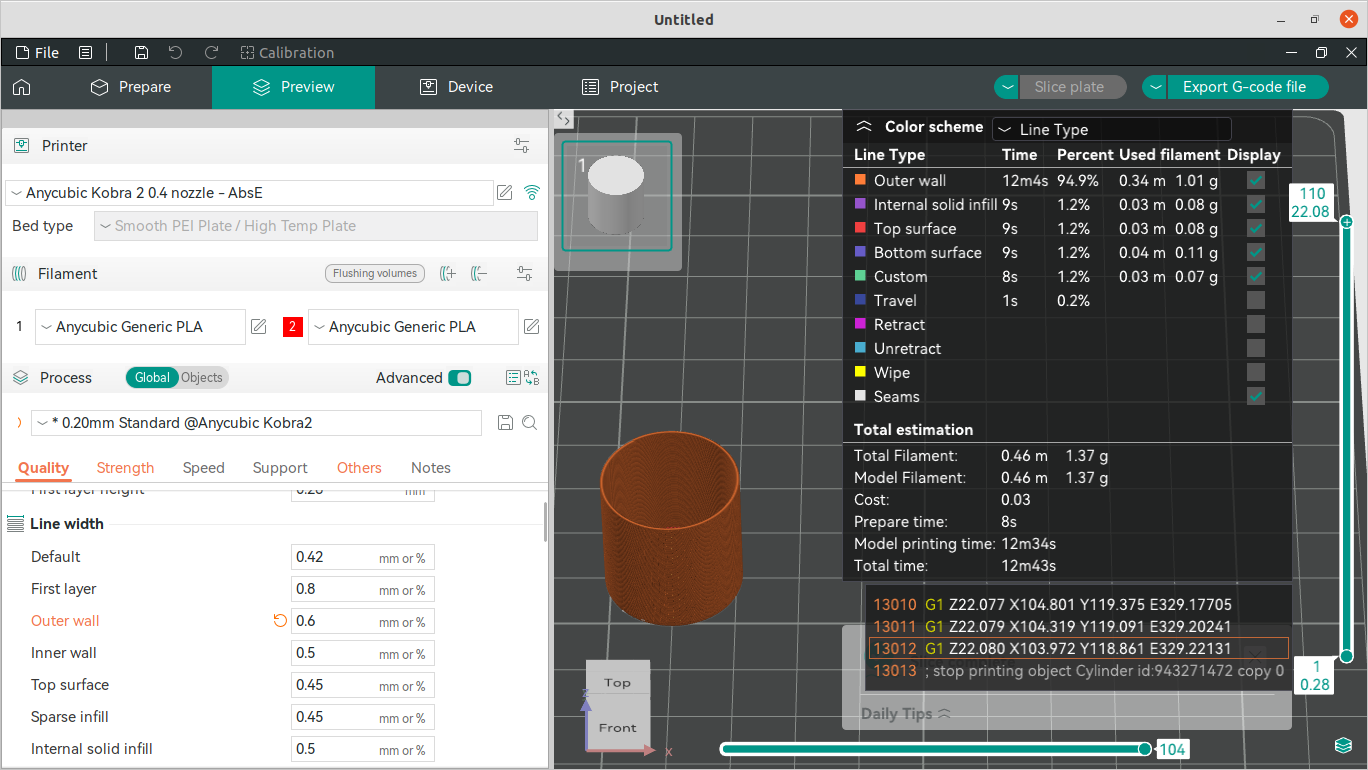Screen dimensions: 1368x770
Task: Click the Flushing volumes button
Action: tap(375, 273)
